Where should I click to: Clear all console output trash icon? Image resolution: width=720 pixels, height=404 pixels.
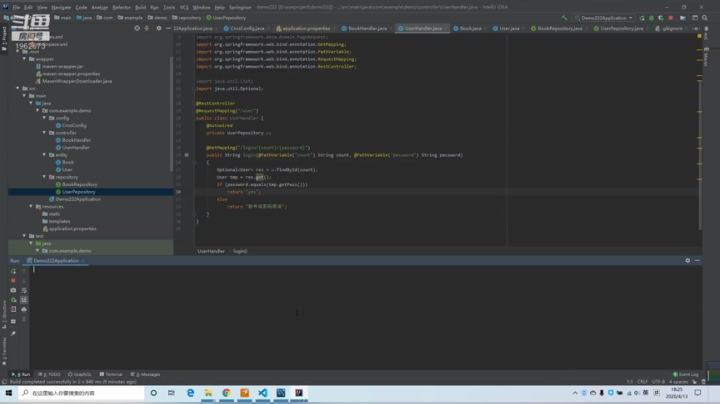coord(24,319)
